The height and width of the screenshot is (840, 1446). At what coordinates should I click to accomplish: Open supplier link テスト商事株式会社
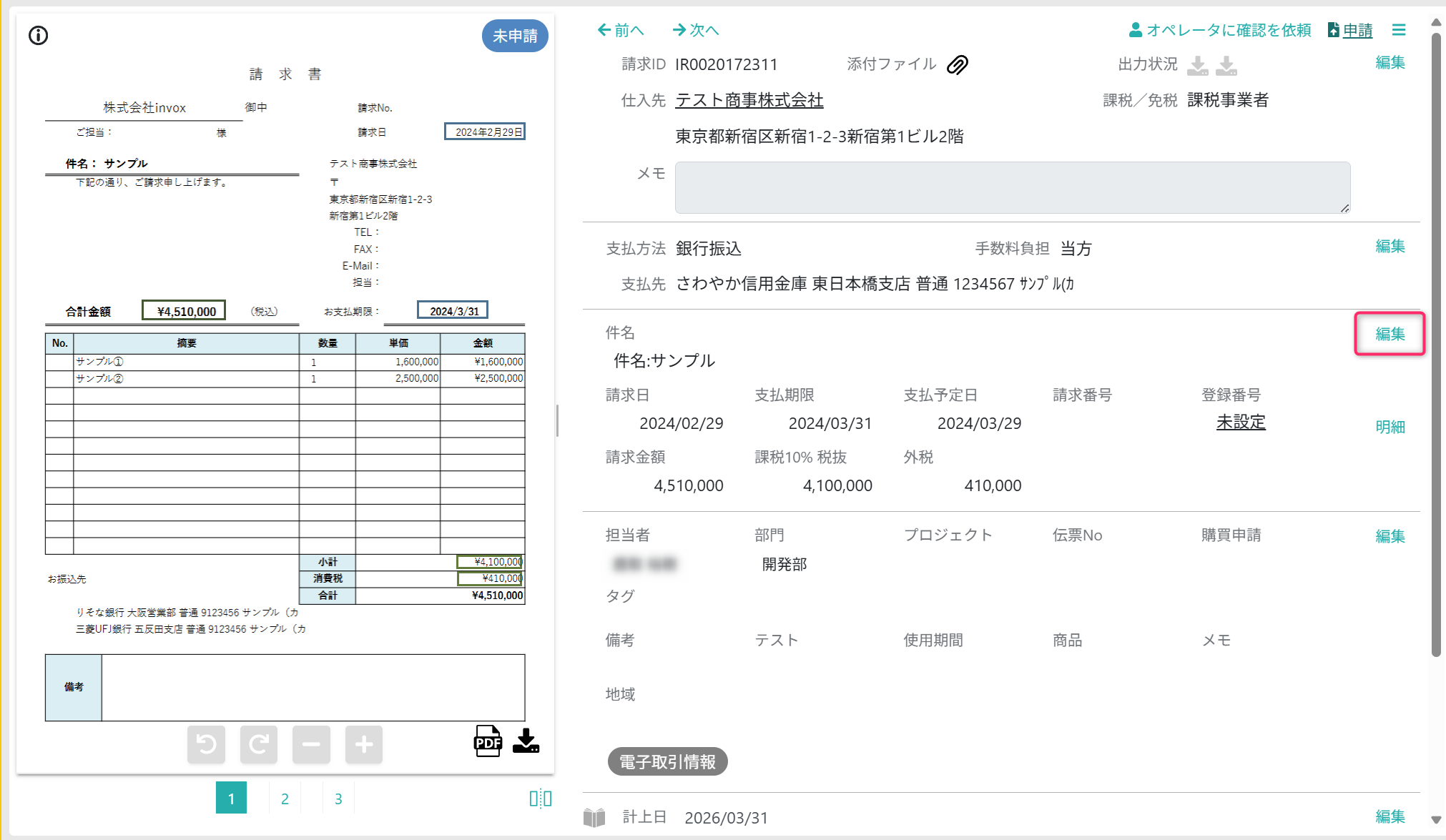pos(749,100)
